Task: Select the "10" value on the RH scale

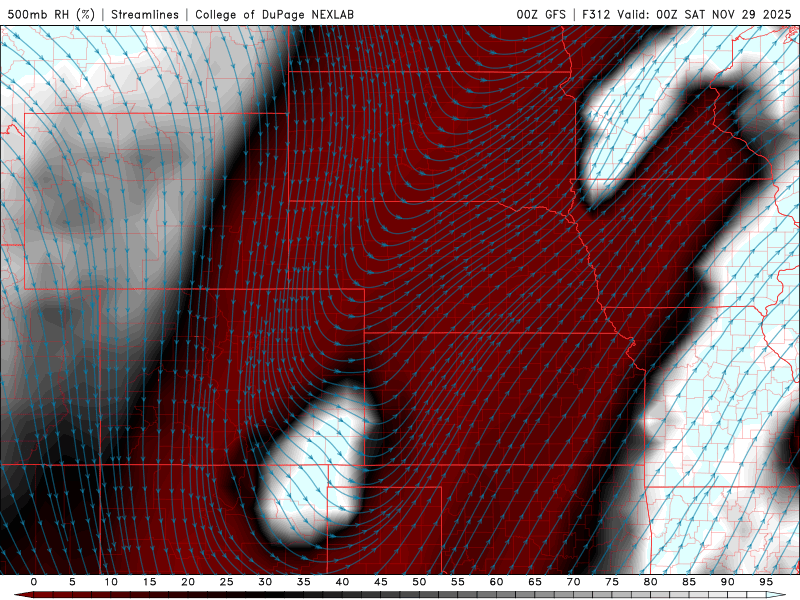Action: click(111, 582)
